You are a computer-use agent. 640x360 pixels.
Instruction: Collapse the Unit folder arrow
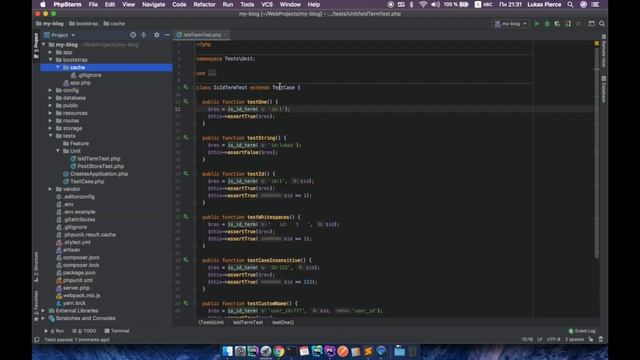[x=58, y=151]
